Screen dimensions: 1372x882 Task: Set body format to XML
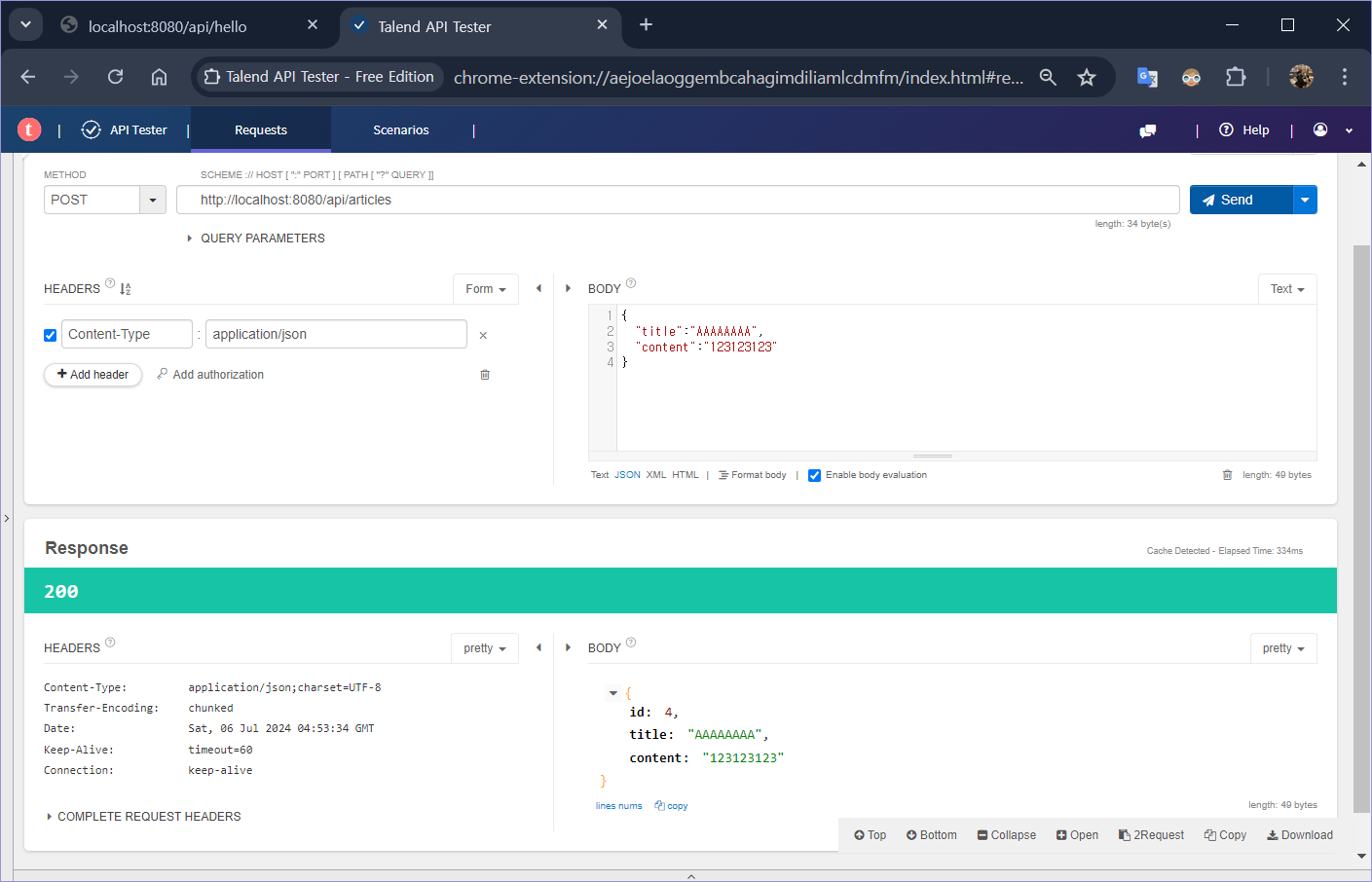click(656, 475)
